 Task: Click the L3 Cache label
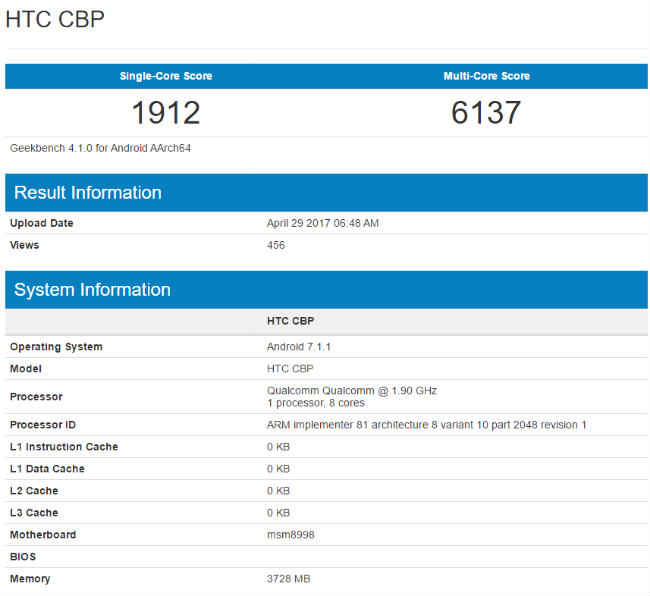tap(34, 513)
